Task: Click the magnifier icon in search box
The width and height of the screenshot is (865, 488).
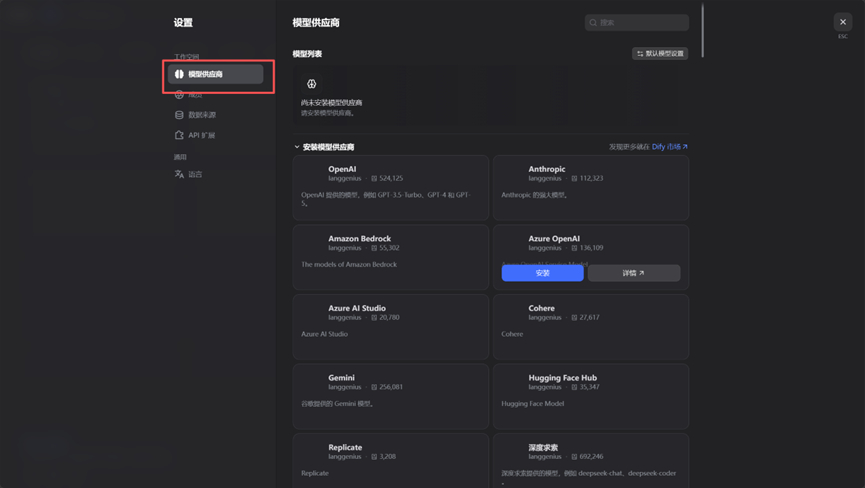Action: [593, 23]
